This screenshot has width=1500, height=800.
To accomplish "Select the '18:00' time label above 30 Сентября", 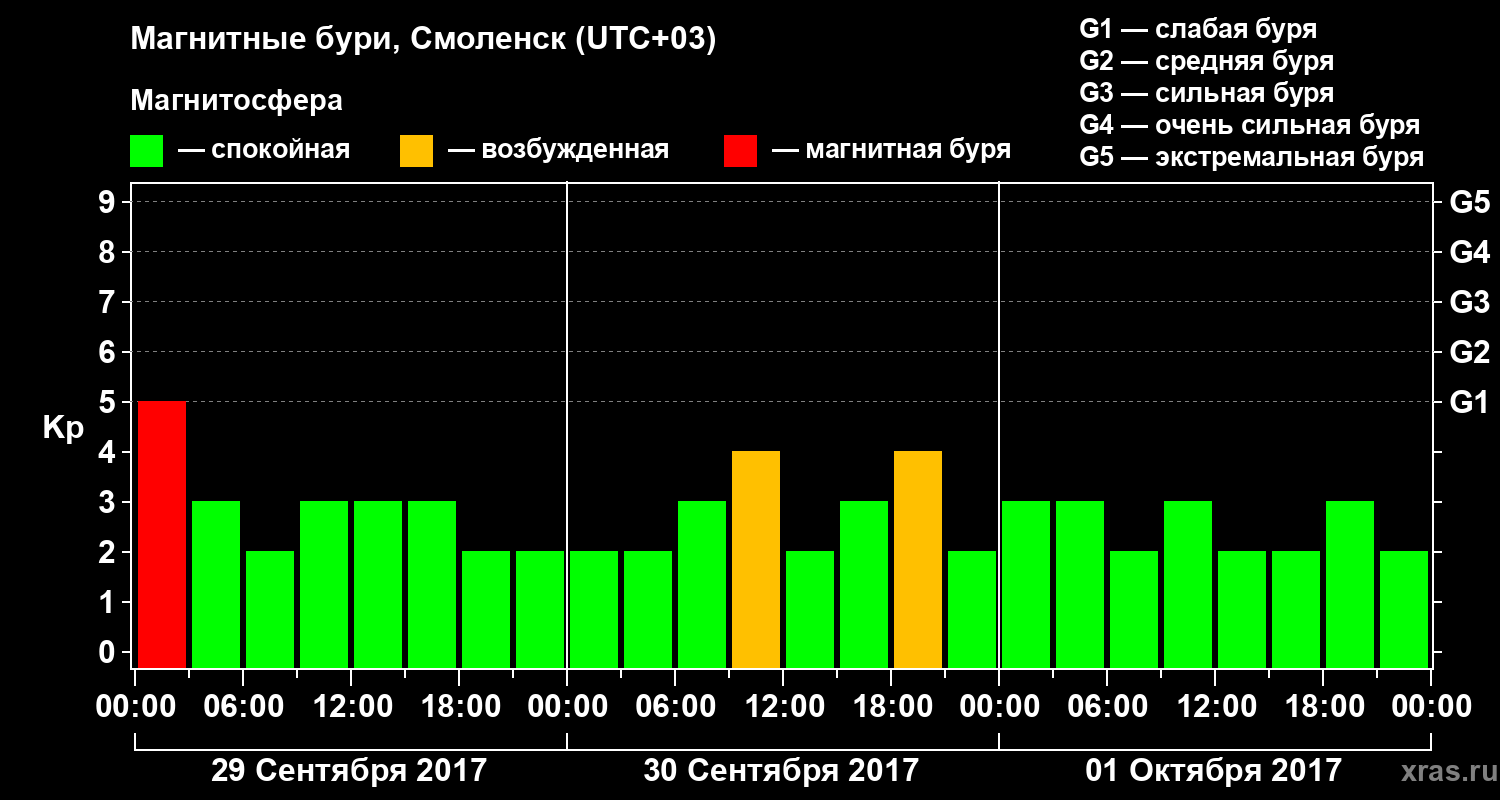I will 892,707.
